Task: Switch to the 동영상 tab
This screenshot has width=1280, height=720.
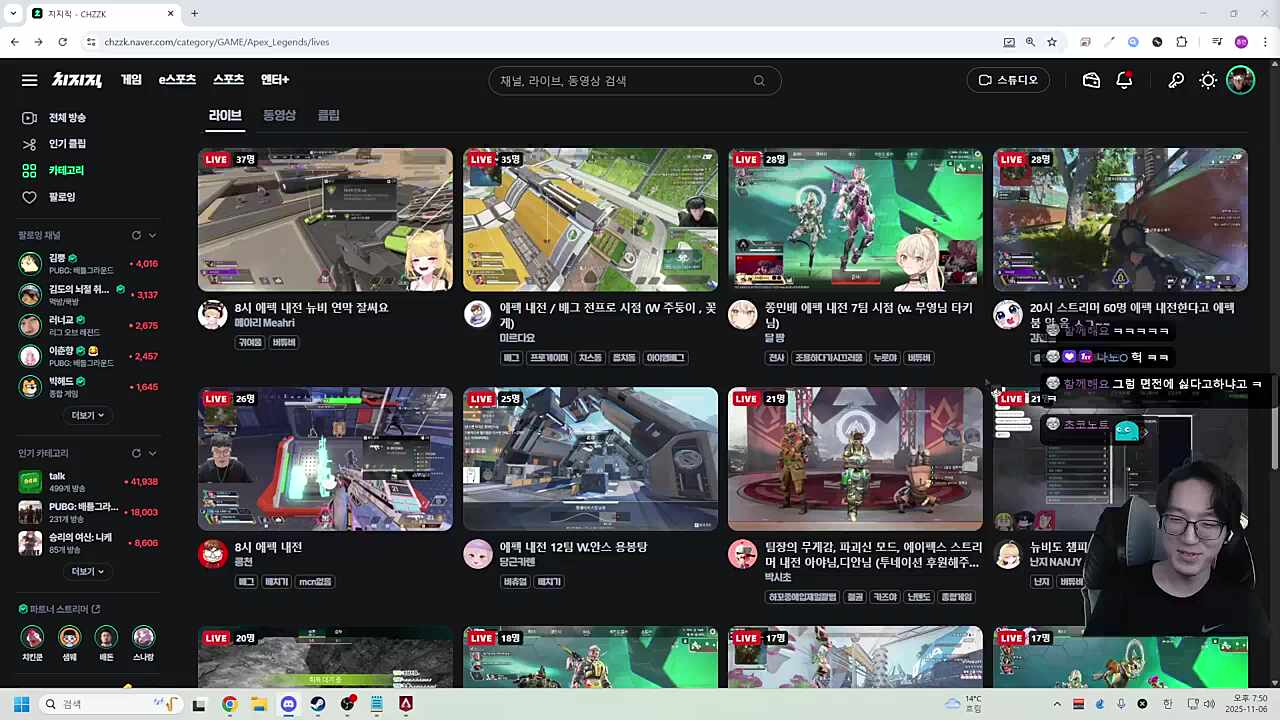Action: point(279,115)
